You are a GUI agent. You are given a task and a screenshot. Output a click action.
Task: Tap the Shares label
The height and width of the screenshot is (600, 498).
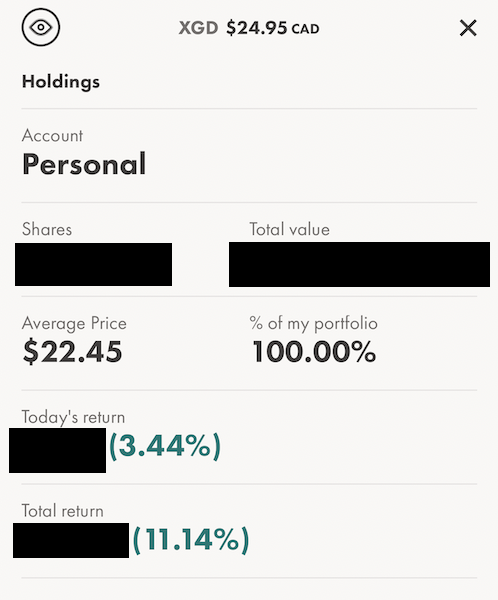[x=47, y=229]
